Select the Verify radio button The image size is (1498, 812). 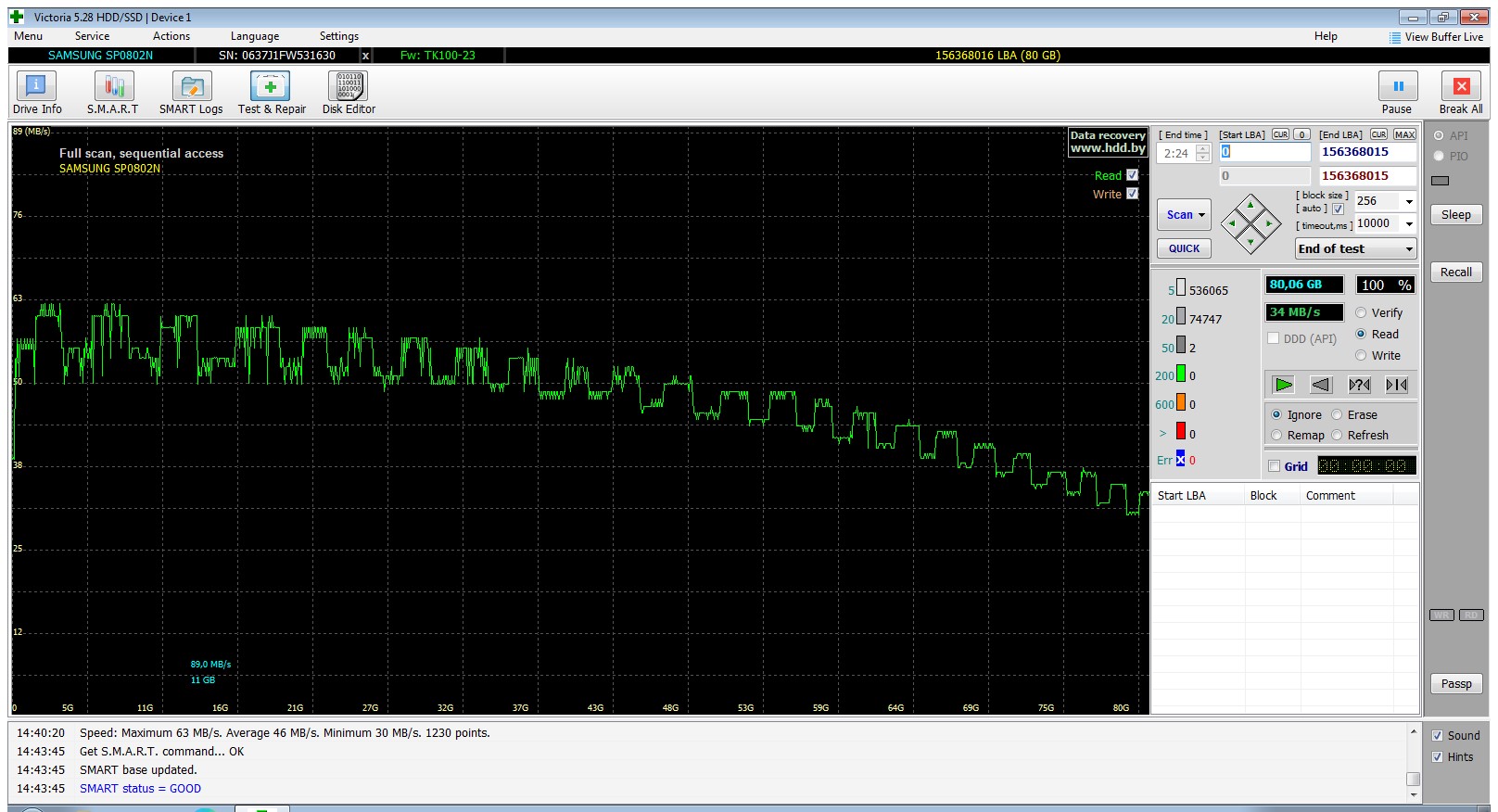[x=1361, y=313]
